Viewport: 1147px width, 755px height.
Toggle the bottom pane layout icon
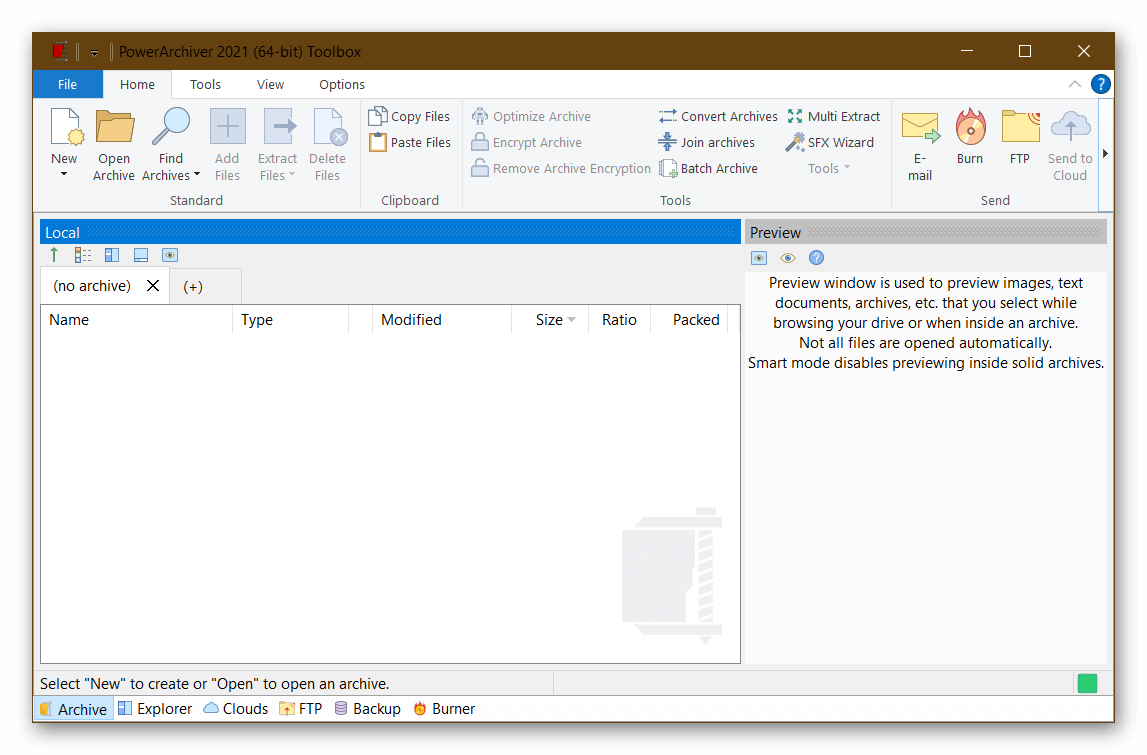pyautogui.click(x=141, y=255)
